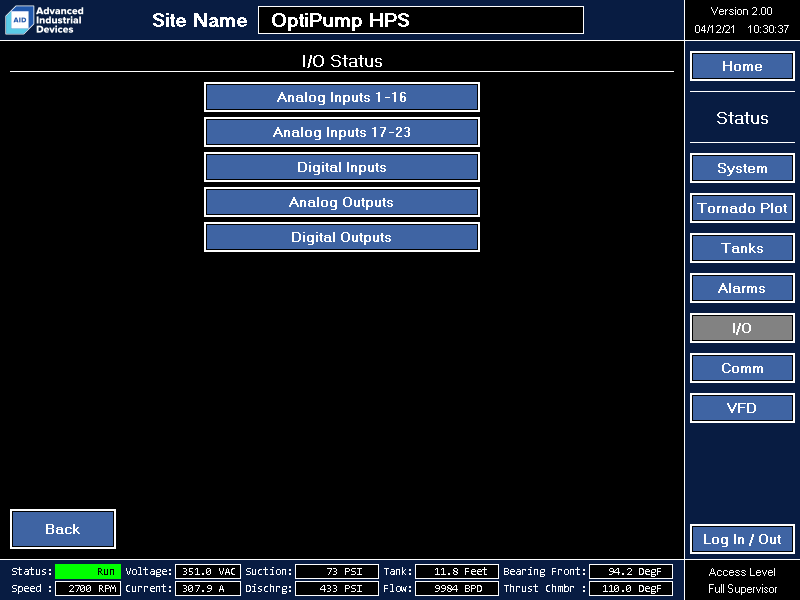Click the Status heading in sidebar
800x600 pixels.
click(x=742, y=118)
